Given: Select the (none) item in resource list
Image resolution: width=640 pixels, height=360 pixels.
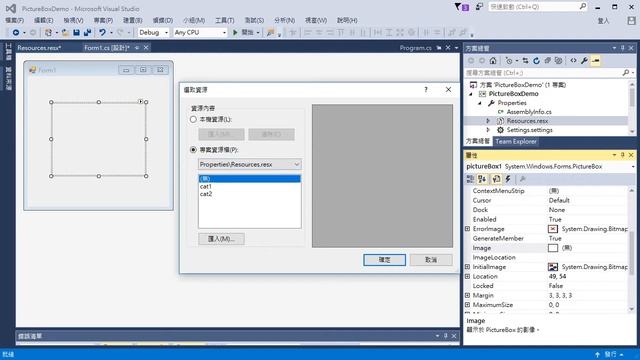Looking at the screenshot, I should [250, 179].
